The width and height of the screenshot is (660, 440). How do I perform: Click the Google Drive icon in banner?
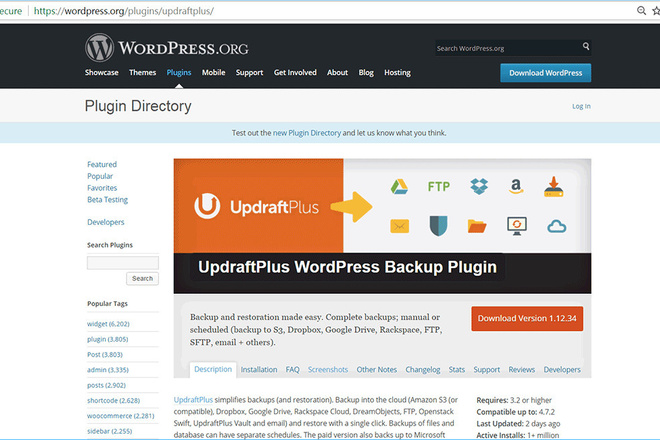coord(399,187)
